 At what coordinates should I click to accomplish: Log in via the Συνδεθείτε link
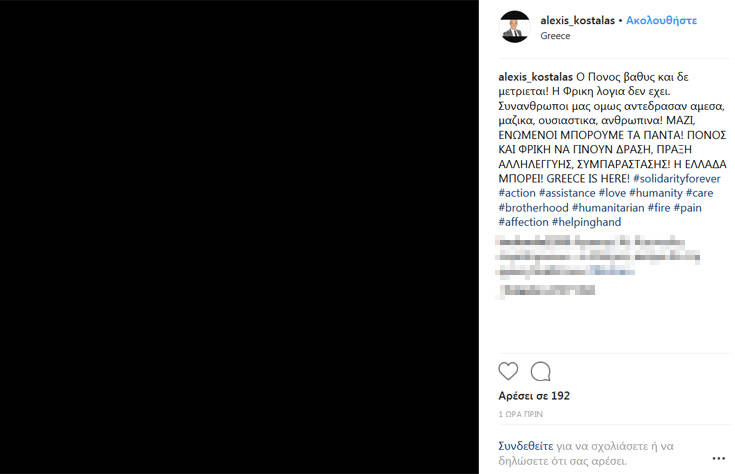525,446
